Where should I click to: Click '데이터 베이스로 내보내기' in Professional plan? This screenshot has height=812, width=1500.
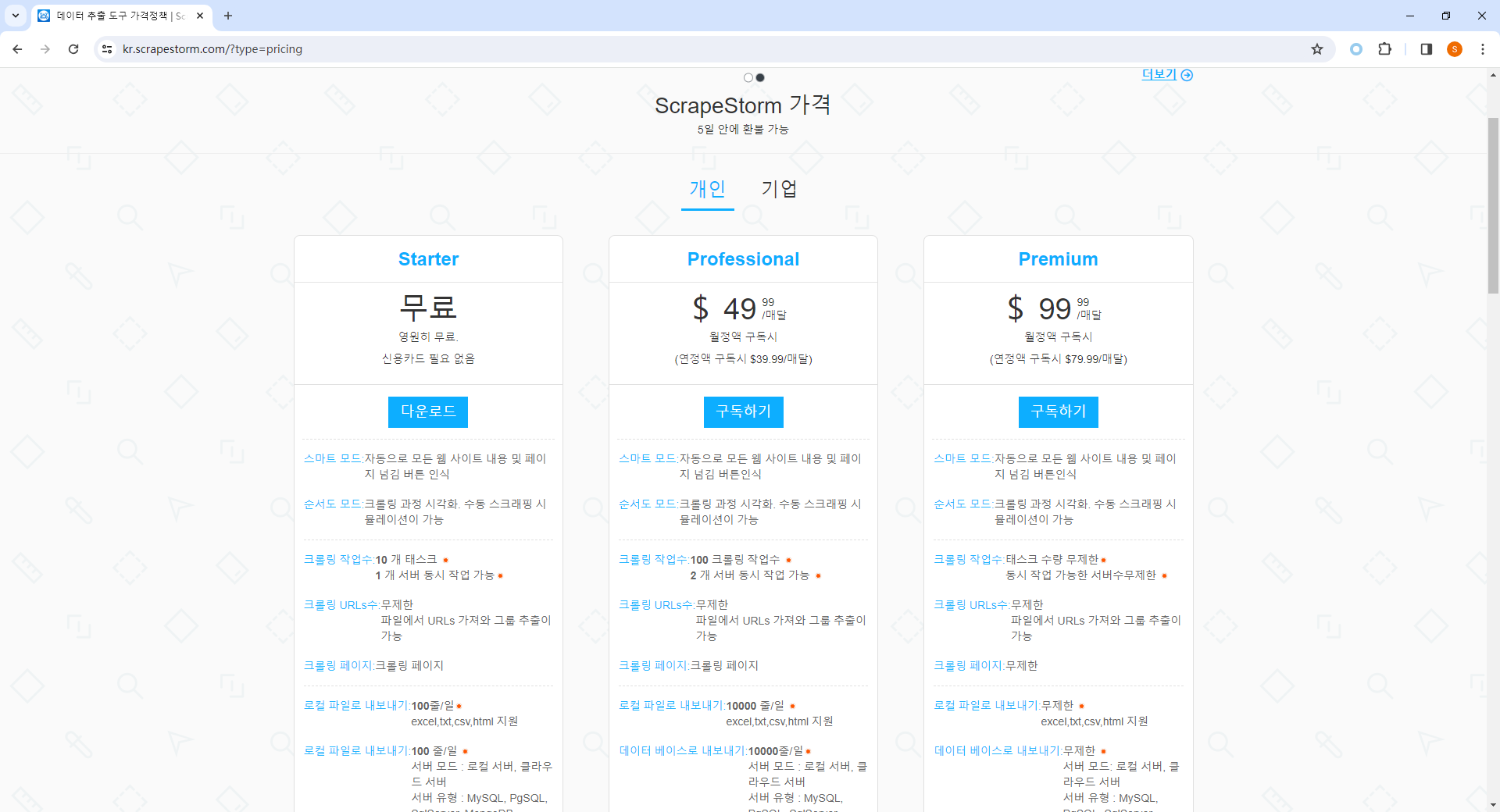[682, 751]
